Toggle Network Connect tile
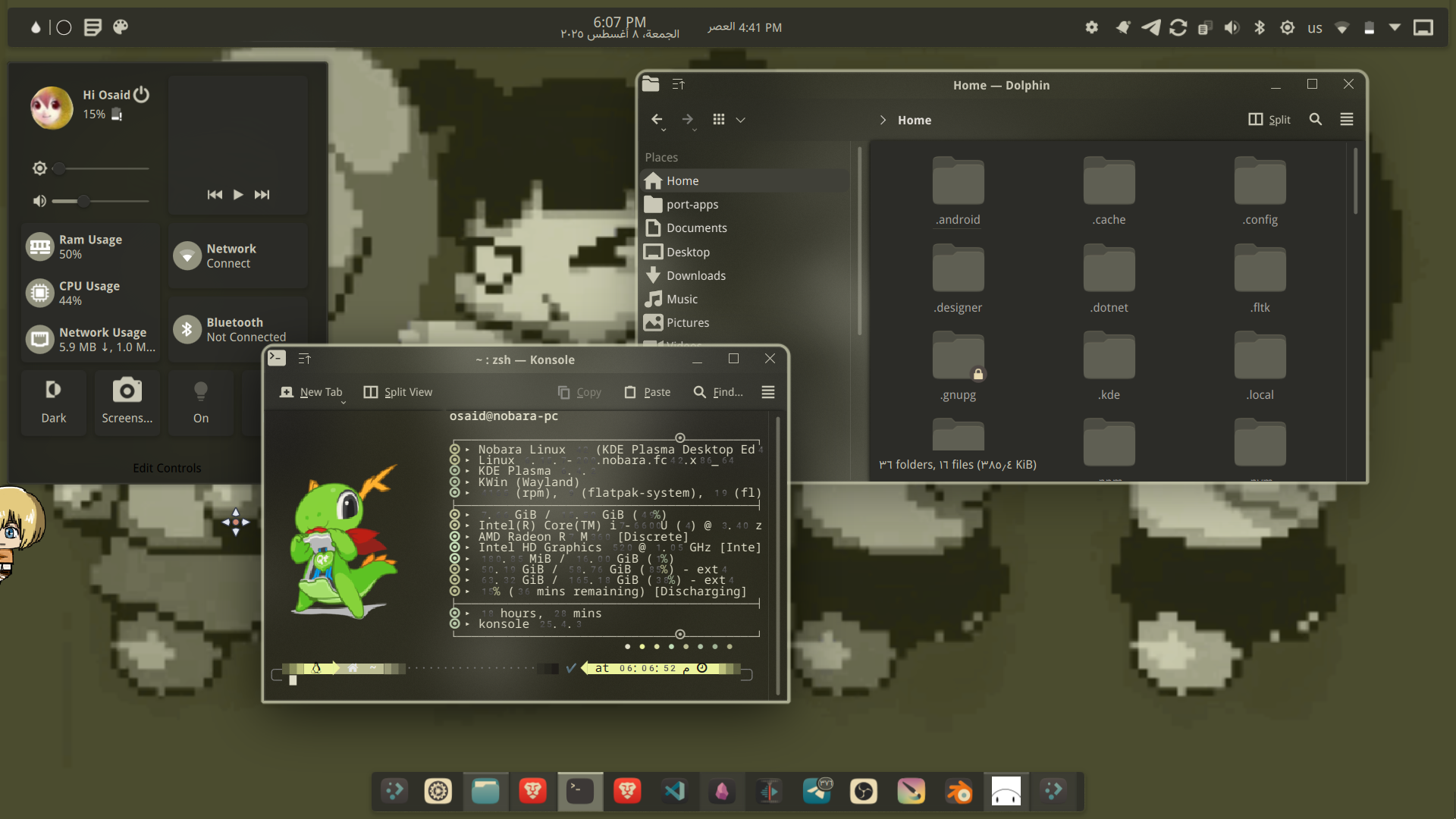The width and height of the screenshot is (1456, 819). 238,256
